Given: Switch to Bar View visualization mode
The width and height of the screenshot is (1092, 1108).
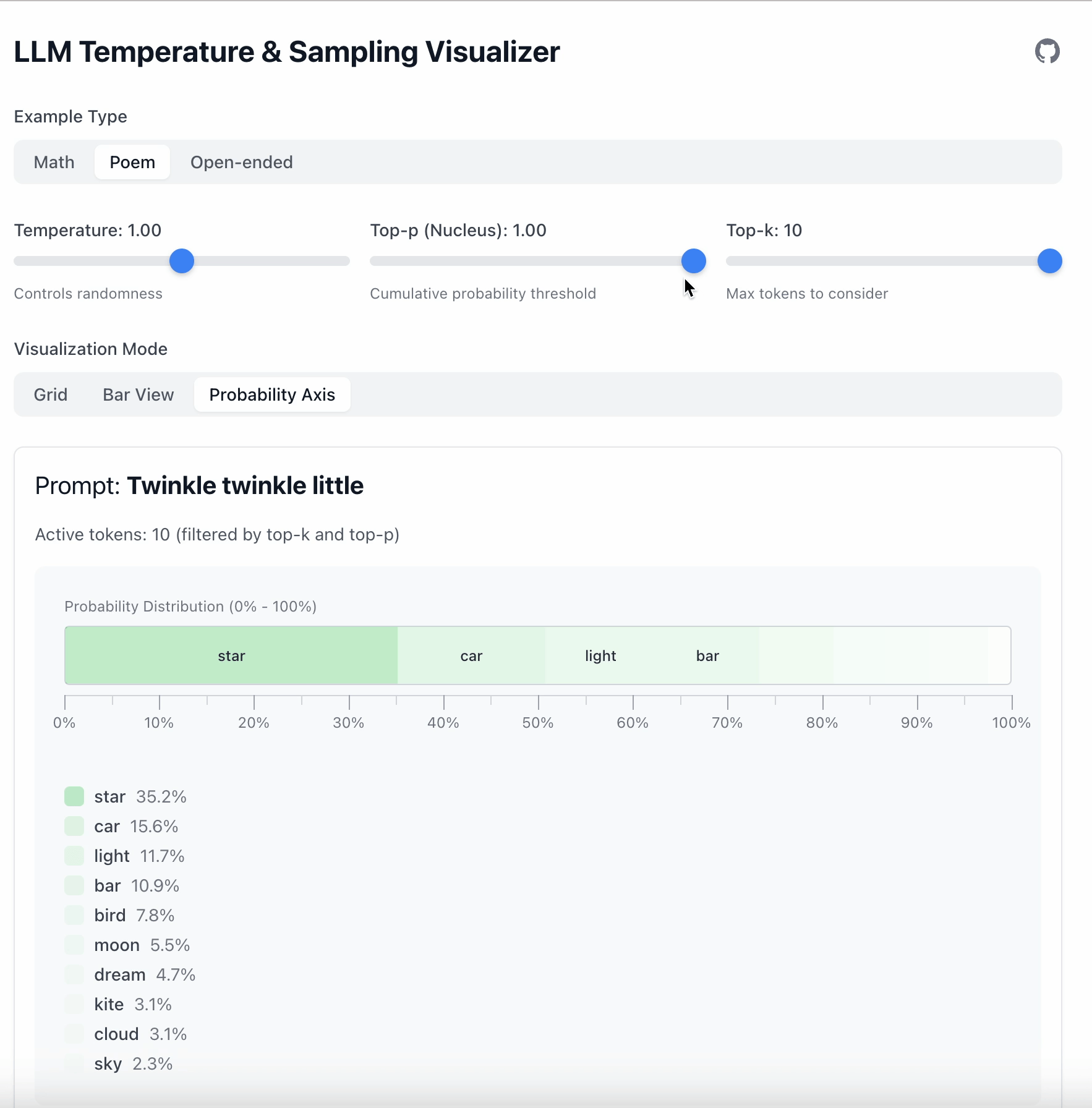Looking at the screenshot, I should (139, 394).
